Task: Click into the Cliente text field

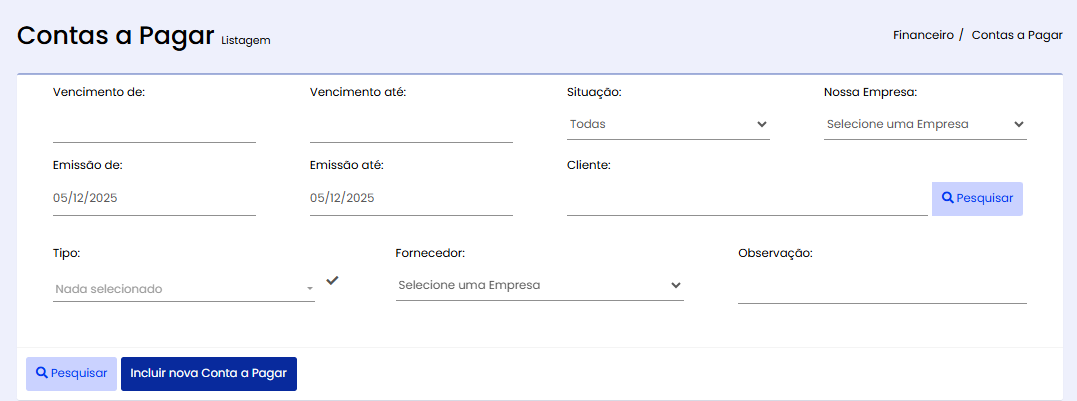Action: point(746,200)
